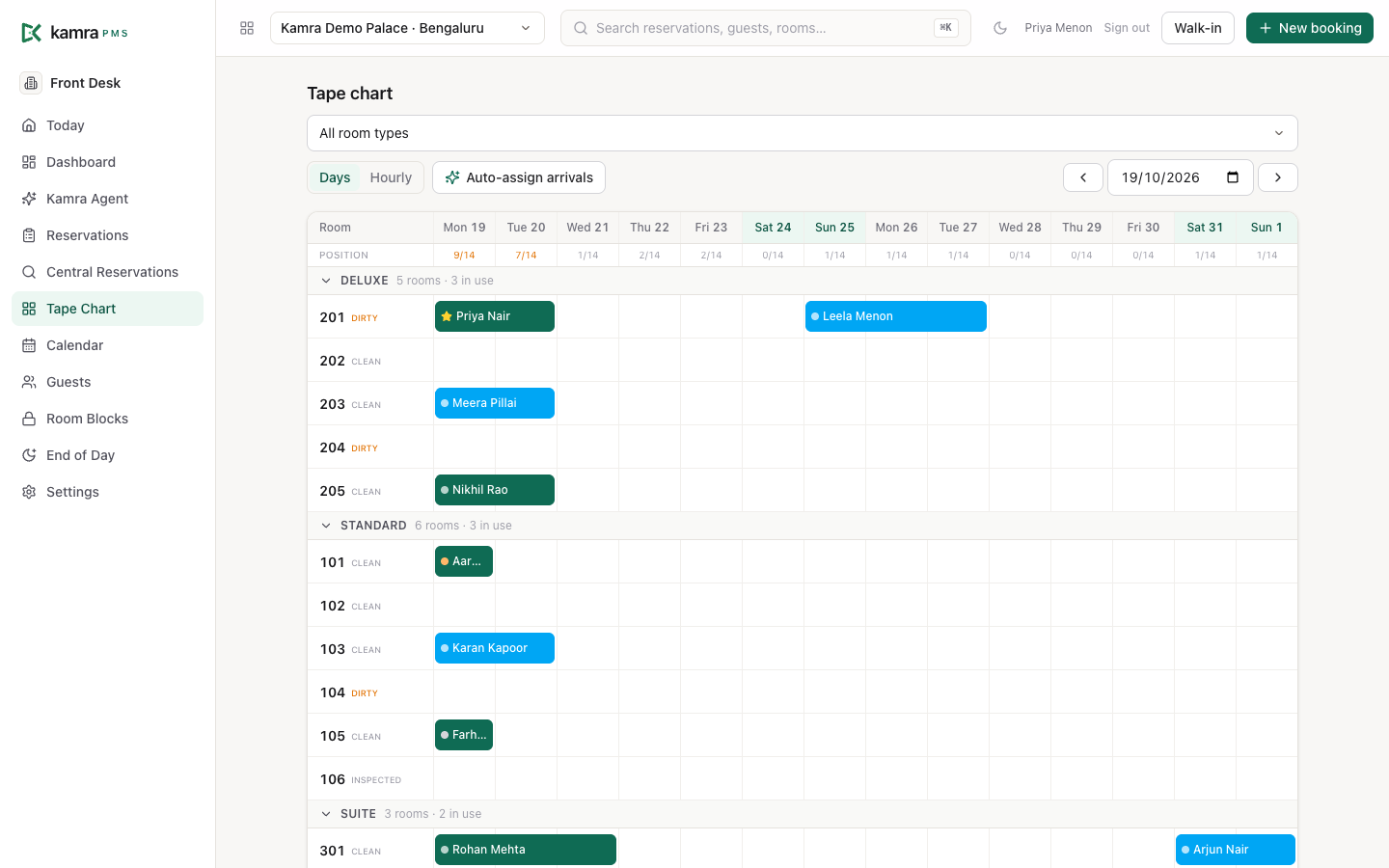Open End of Day page
Image resolution: width=1389 pixels, height=868 pixels.
[108, 455]
